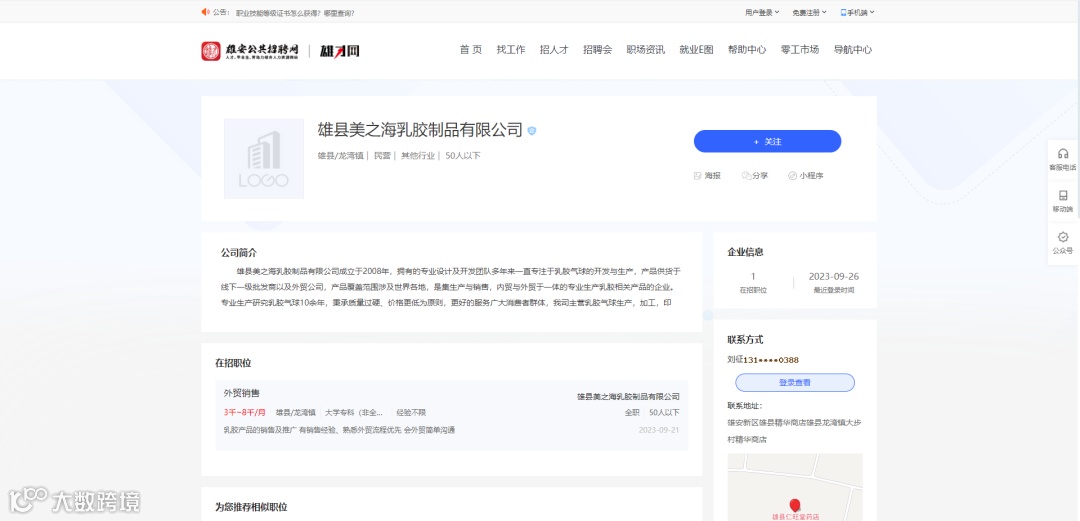Screen dimensions: 1080x521
Task: Open the 招人才 menu item
Action: (x=554, y=50)
